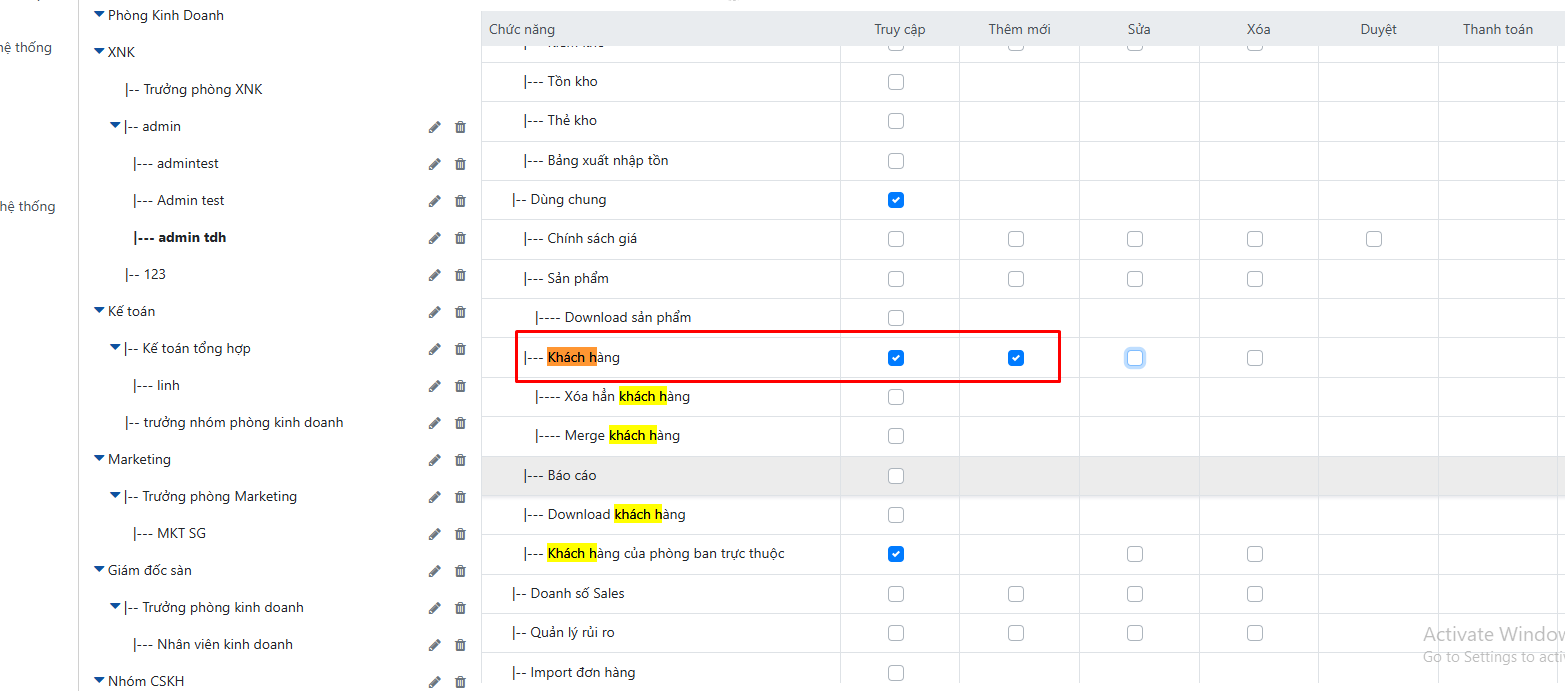Check Truy cập for Tồn kho

(896, 82)
